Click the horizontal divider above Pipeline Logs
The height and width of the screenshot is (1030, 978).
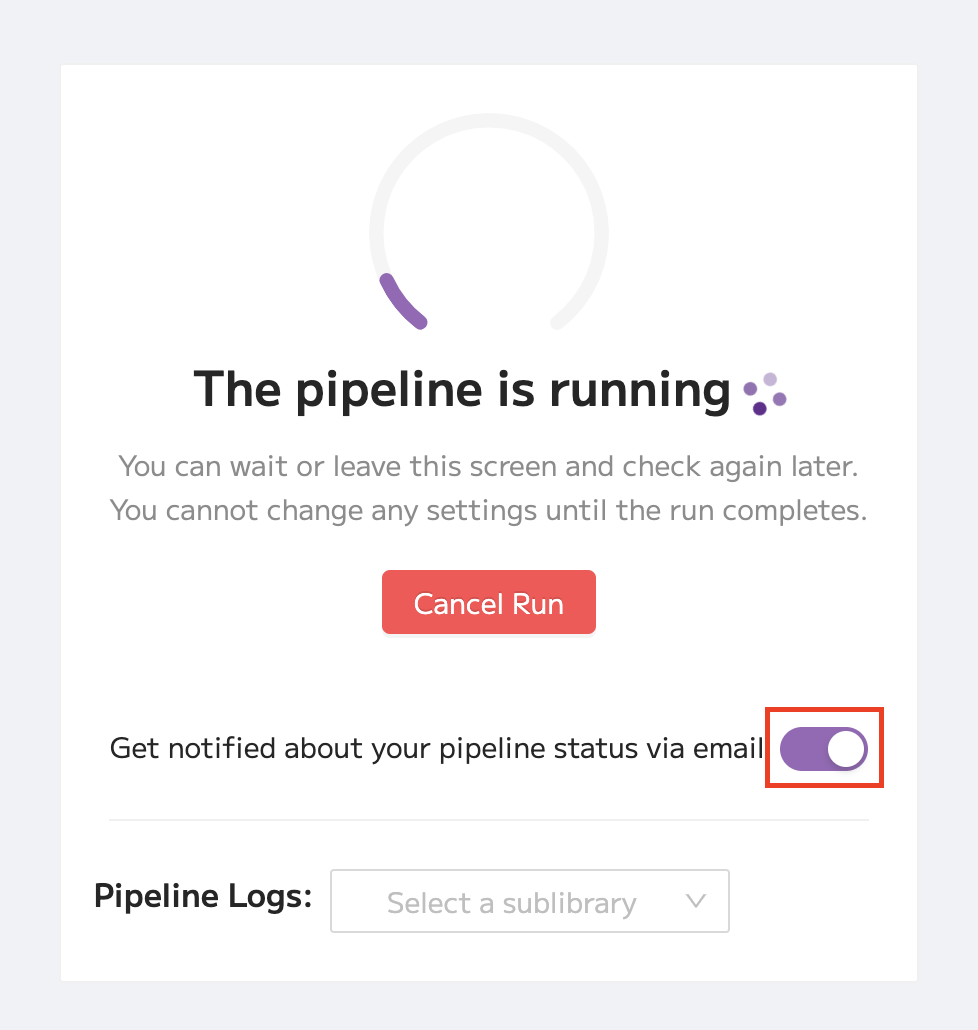coord(489,820)
